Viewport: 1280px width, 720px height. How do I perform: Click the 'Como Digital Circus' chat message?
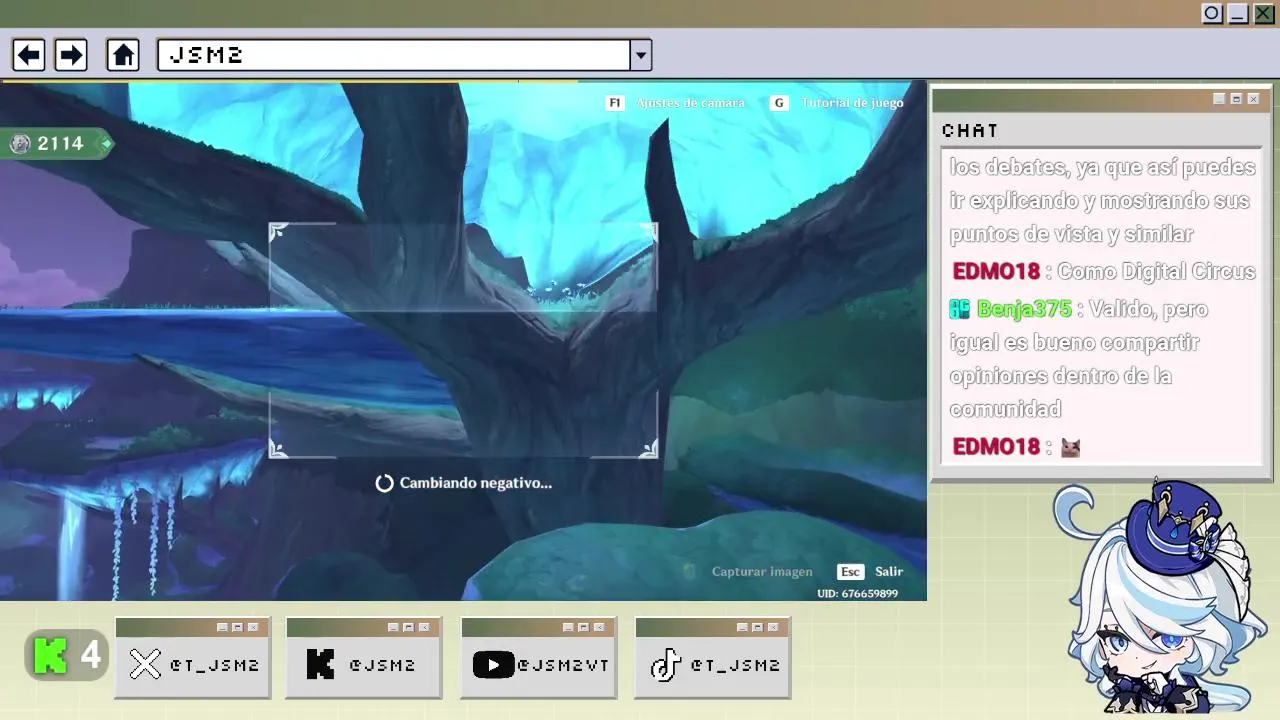[1156, 272]
